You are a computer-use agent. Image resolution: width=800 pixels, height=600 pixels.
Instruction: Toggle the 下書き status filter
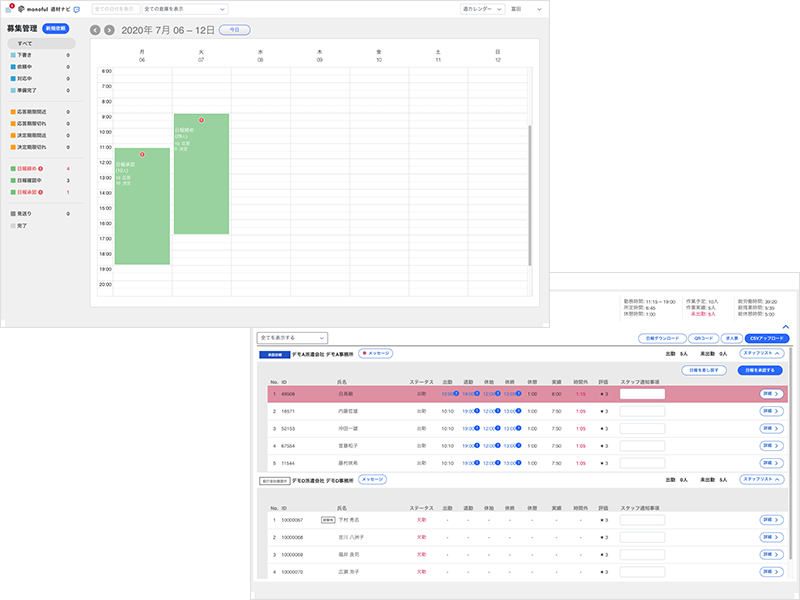click(x=25, y=55)
